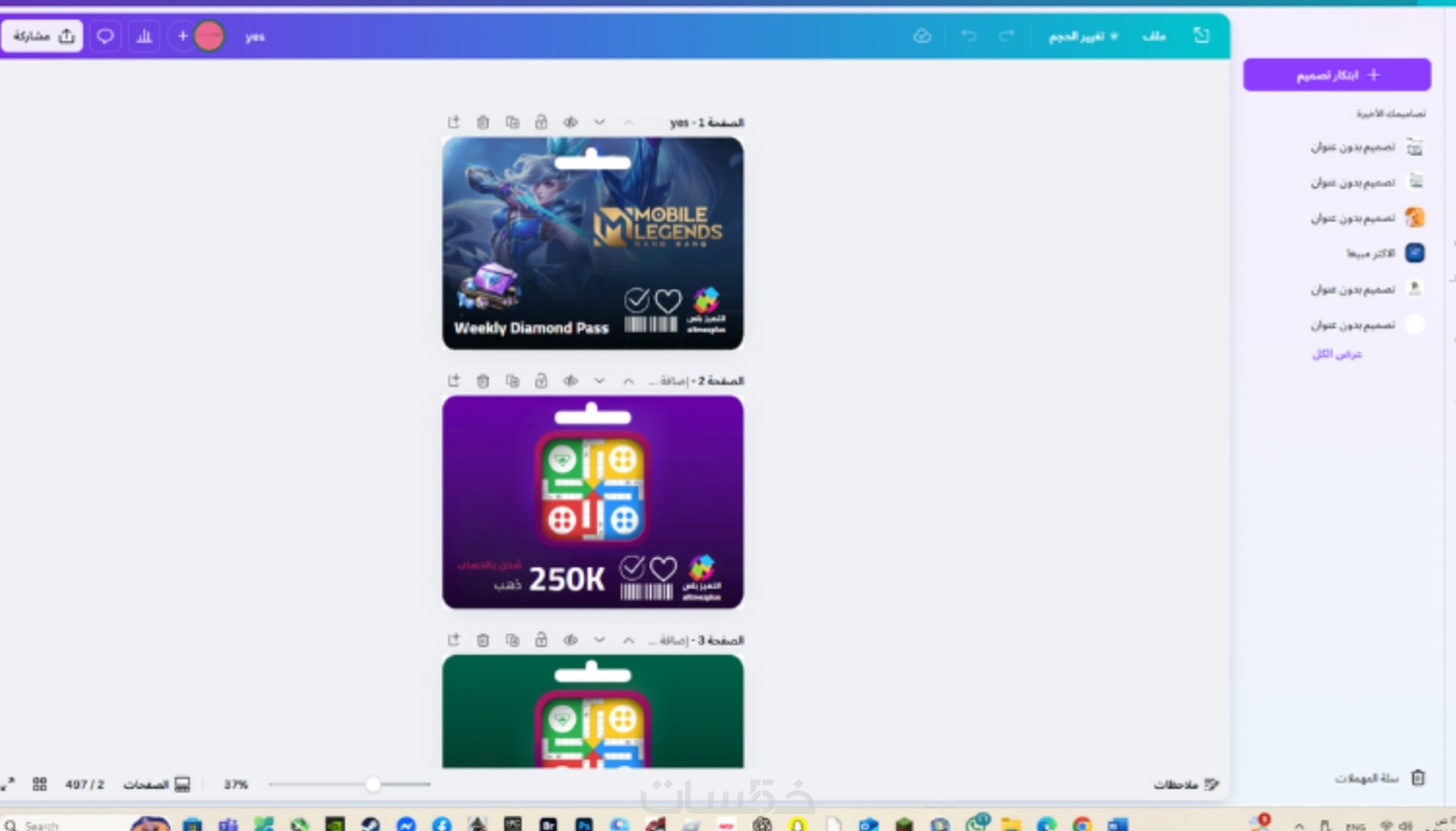This screenshot has width=1456, height=831.
Task: Click the plus icon to add collaborators
Action: tap(182, 36)
